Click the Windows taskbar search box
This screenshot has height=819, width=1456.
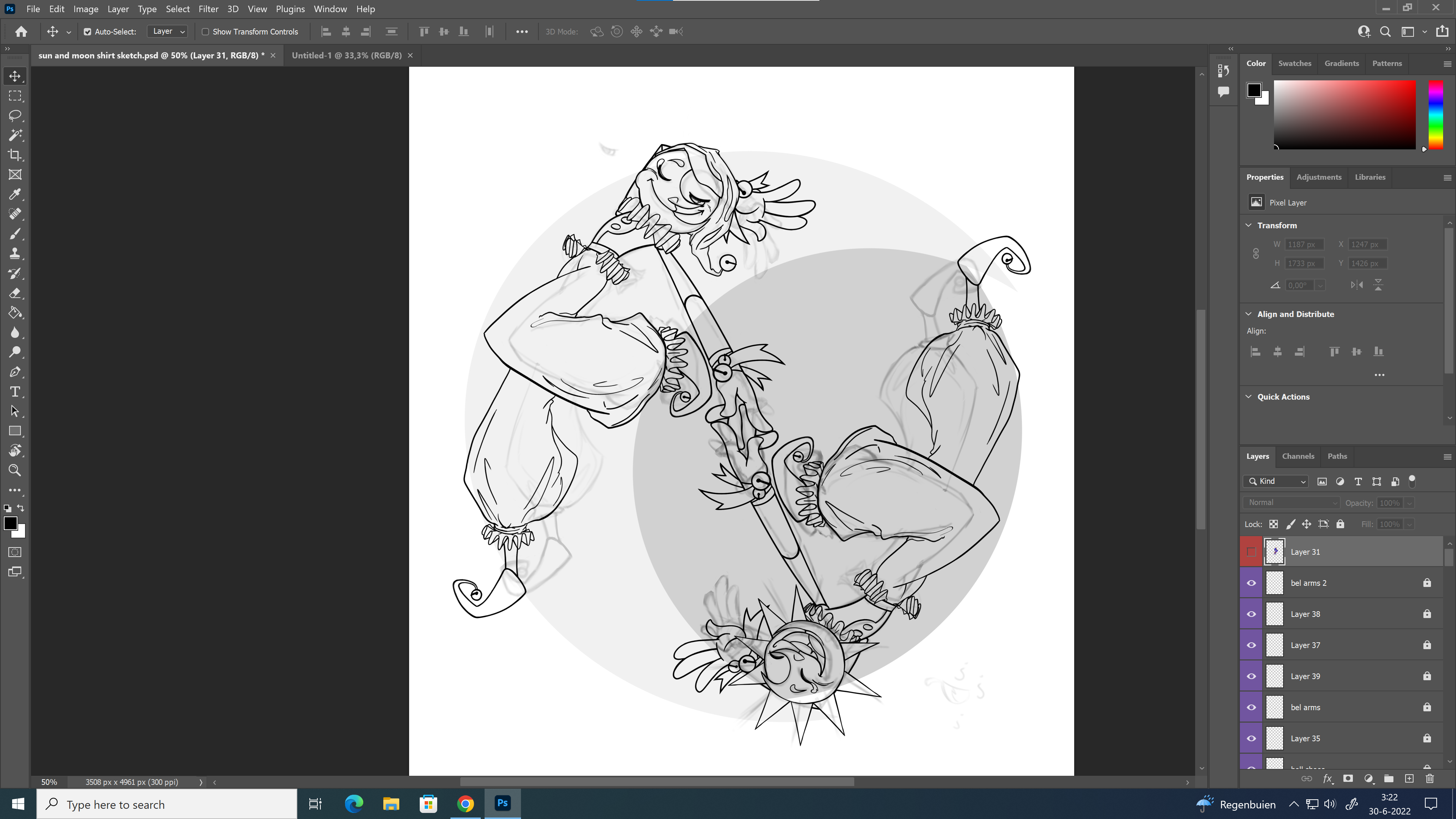[167, 804]
